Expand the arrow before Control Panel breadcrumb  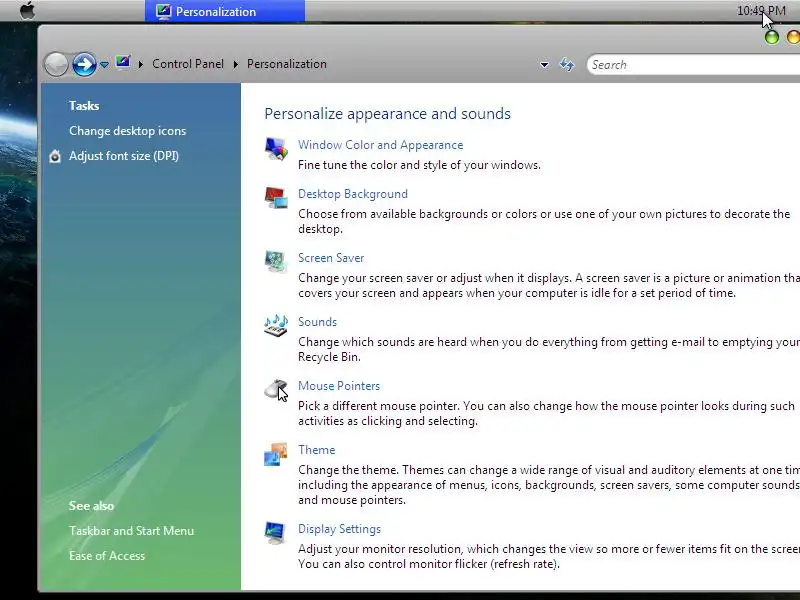point(141,64)
